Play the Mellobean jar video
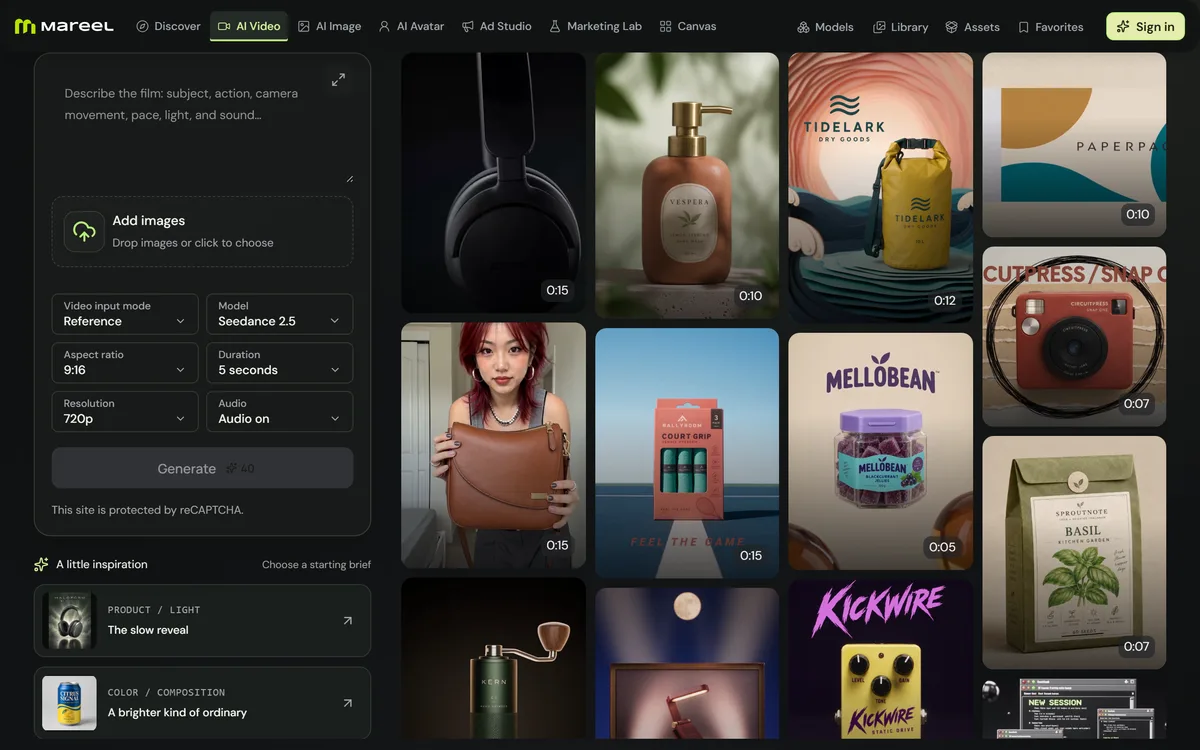 click(x=880, y=452)
